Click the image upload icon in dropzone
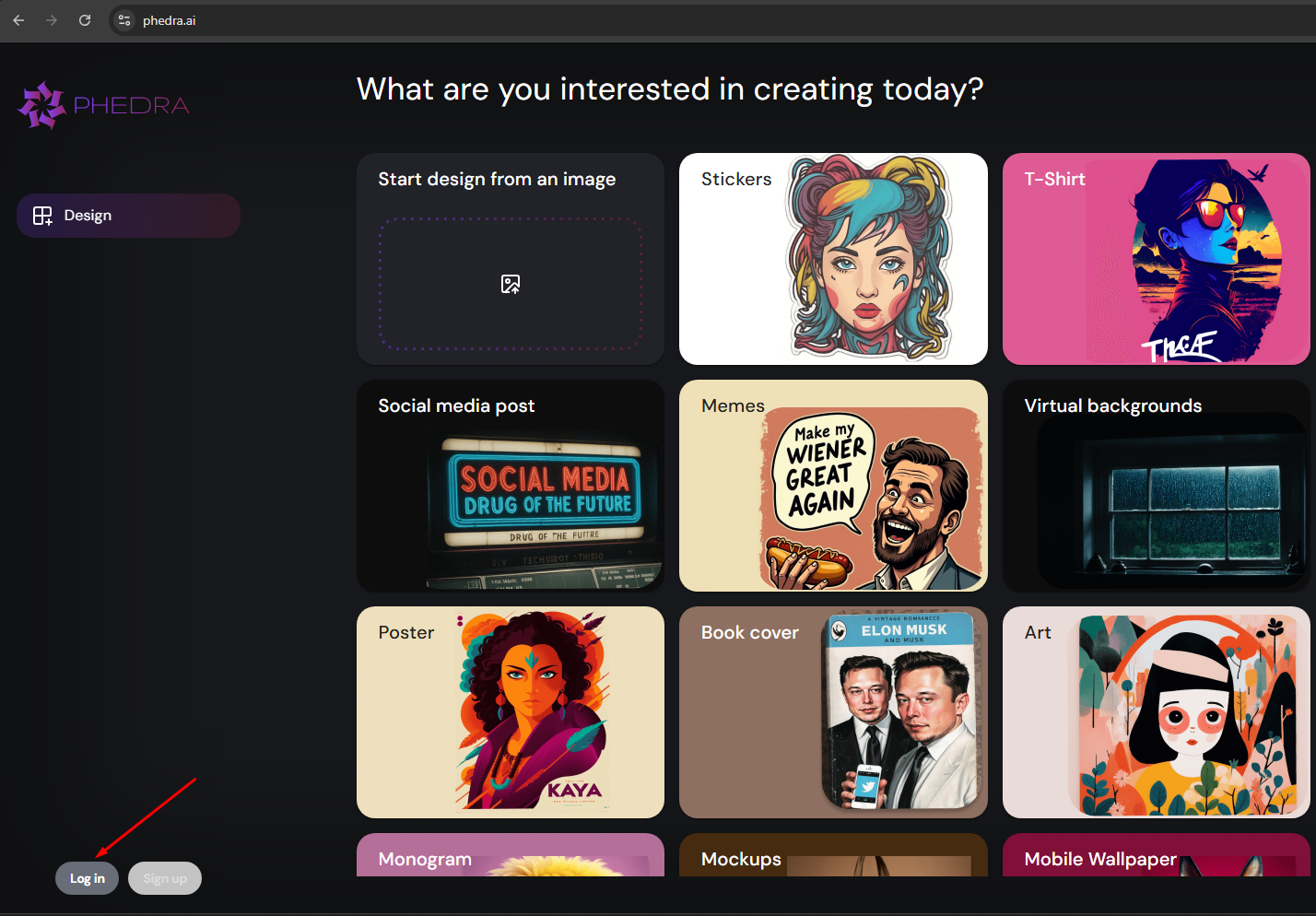Image resolution: width=1316 pixels, height=916 pixels. (511, 284)
